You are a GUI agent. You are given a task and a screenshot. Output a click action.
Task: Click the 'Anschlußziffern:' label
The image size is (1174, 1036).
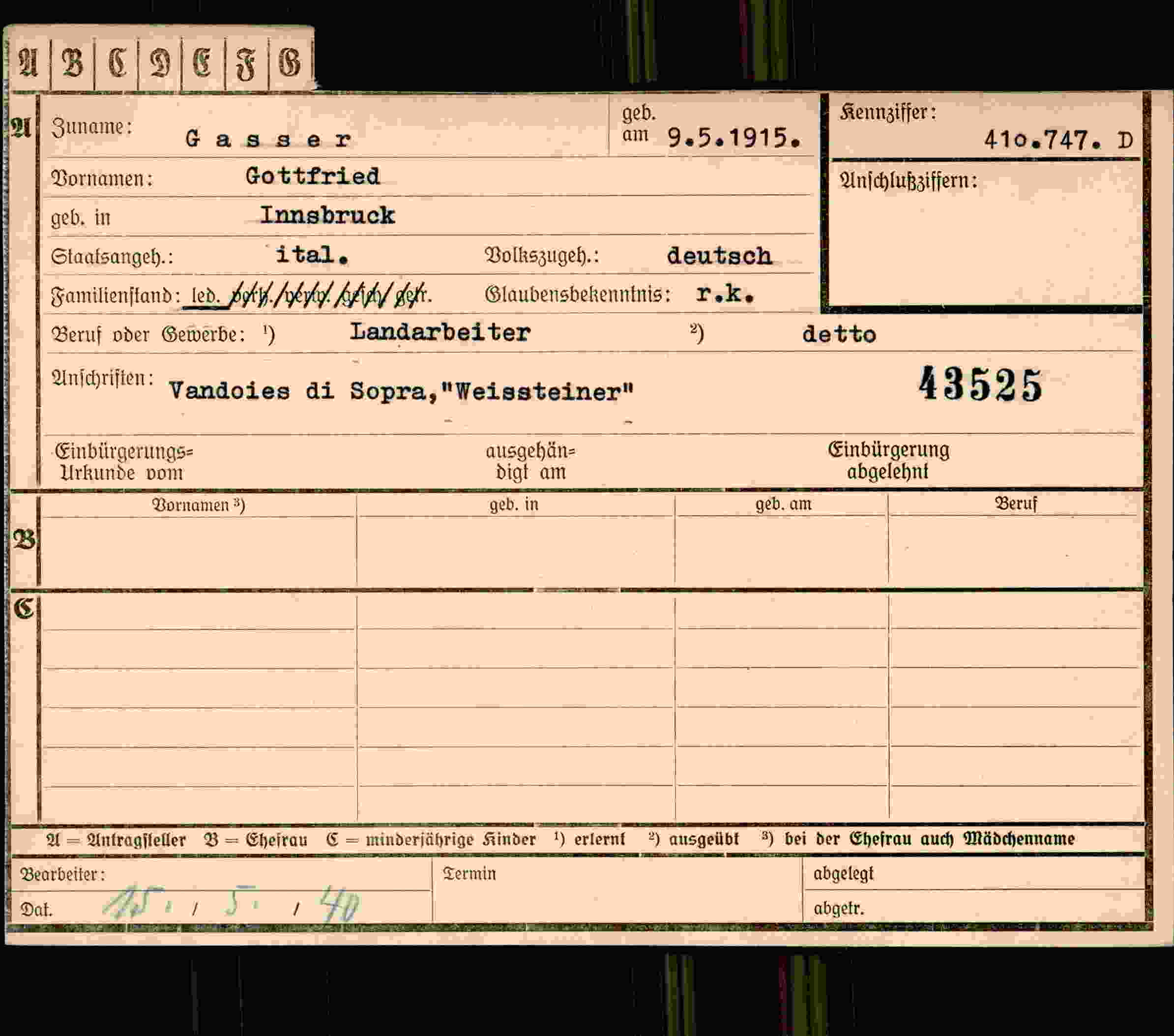point(909,181)
